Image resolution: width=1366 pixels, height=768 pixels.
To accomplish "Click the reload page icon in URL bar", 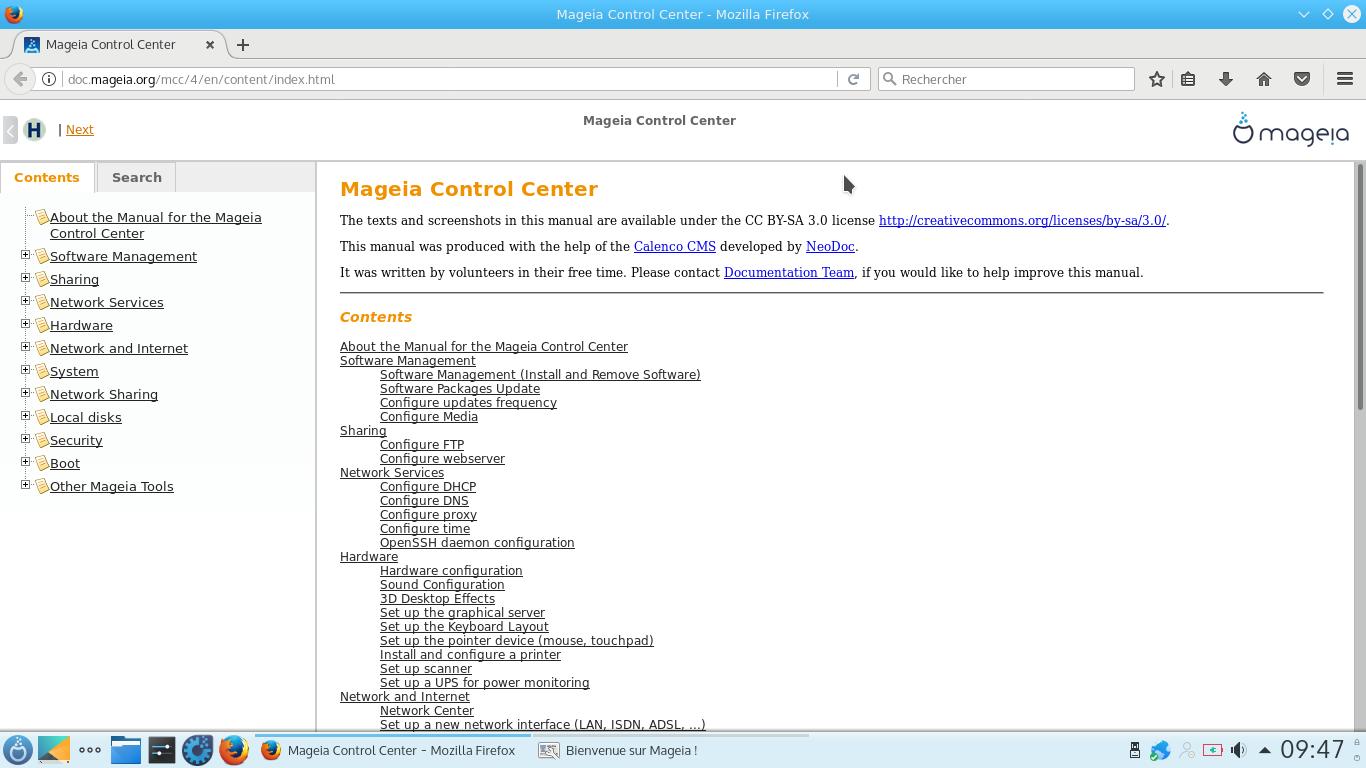I will click(x=853, y=79).
